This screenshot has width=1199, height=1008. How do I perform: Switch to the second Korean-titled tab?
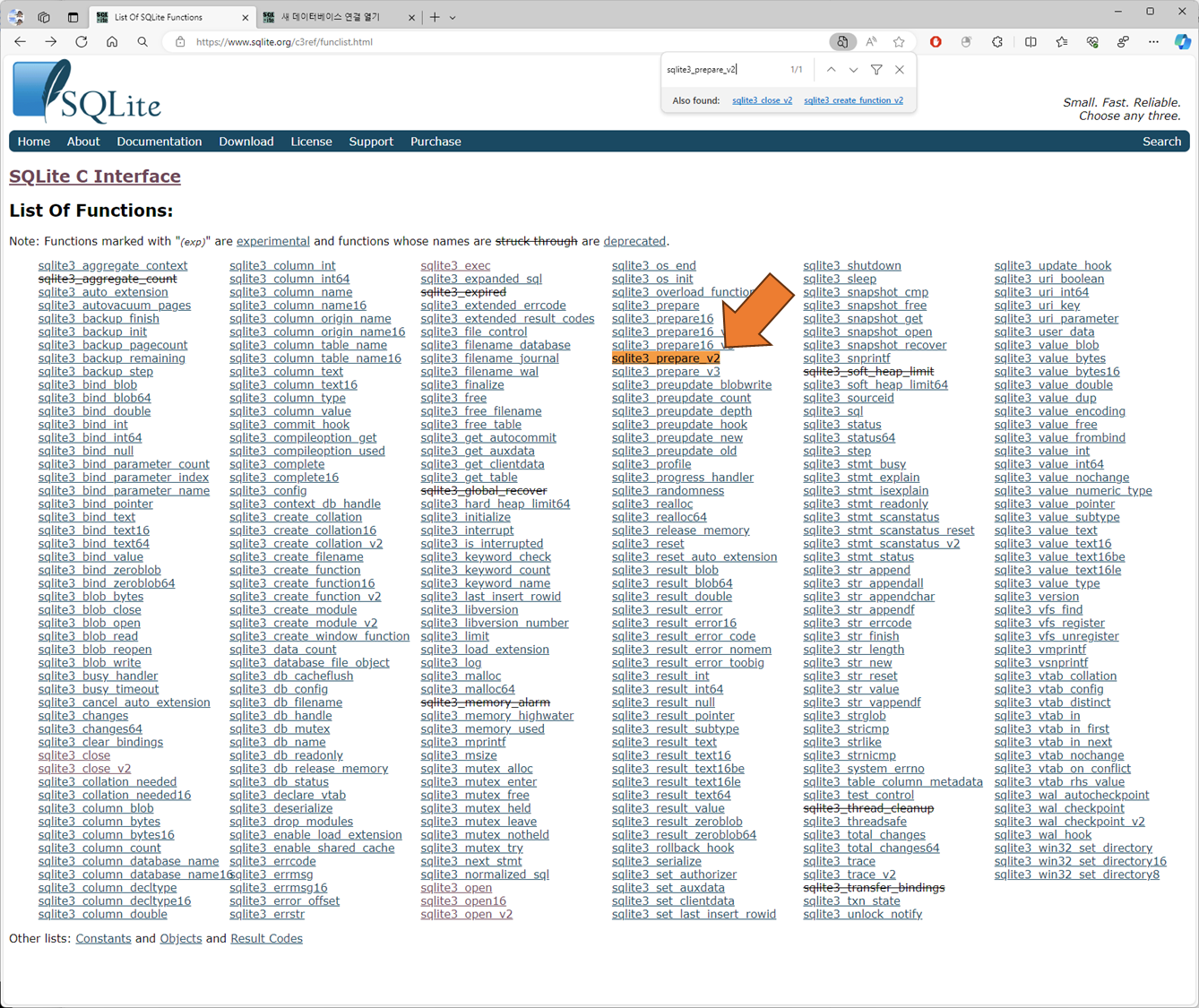[x=340, y=17]
